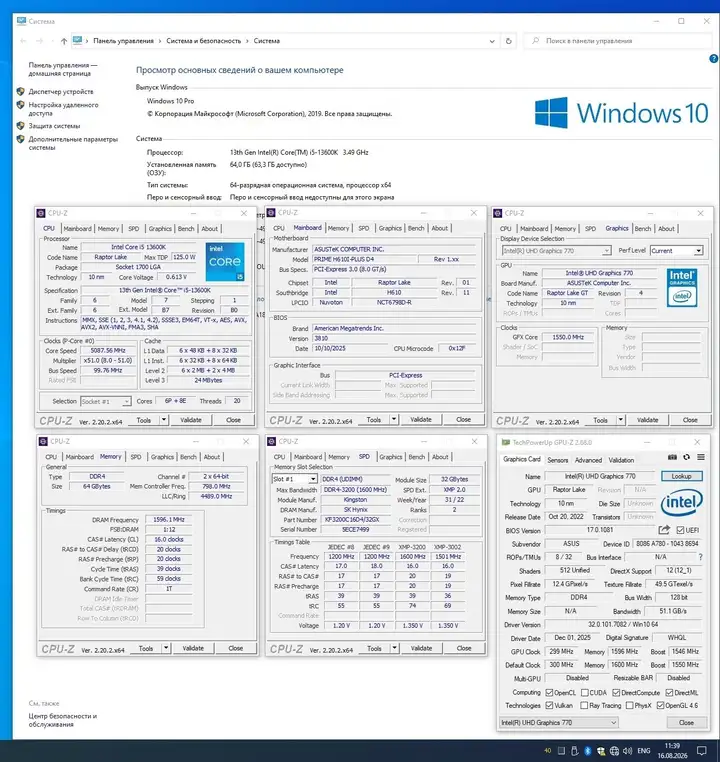This screenshot has height=762, width=720.
Task: Click Система и безопасность breadcrumb
Action: tap(204, 41)
